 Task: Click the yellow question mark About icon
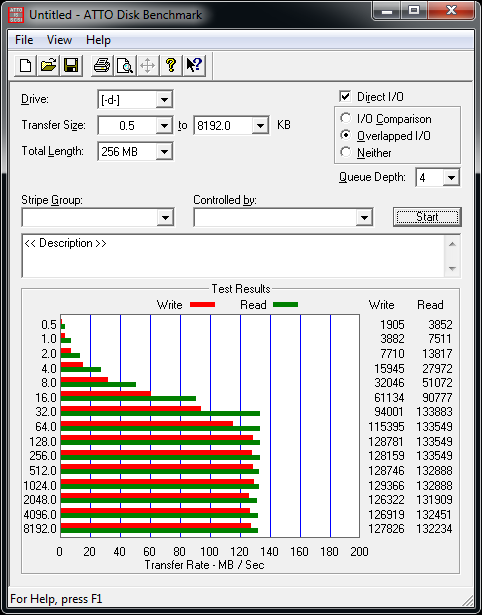(171, 65)
